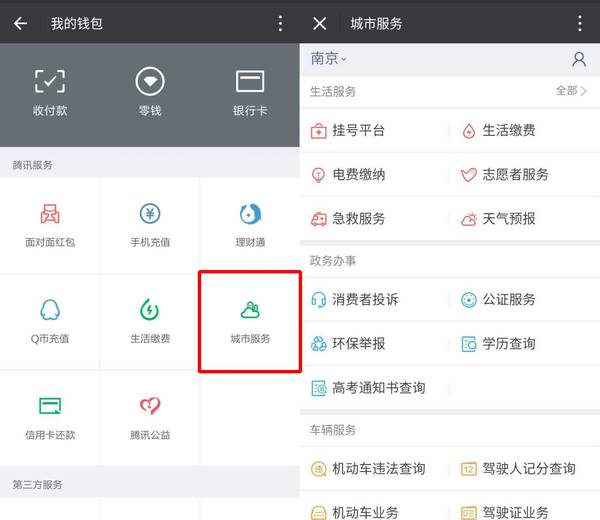Open 理财通 wealth management icon
600x520 pixels.
[250, 214]
